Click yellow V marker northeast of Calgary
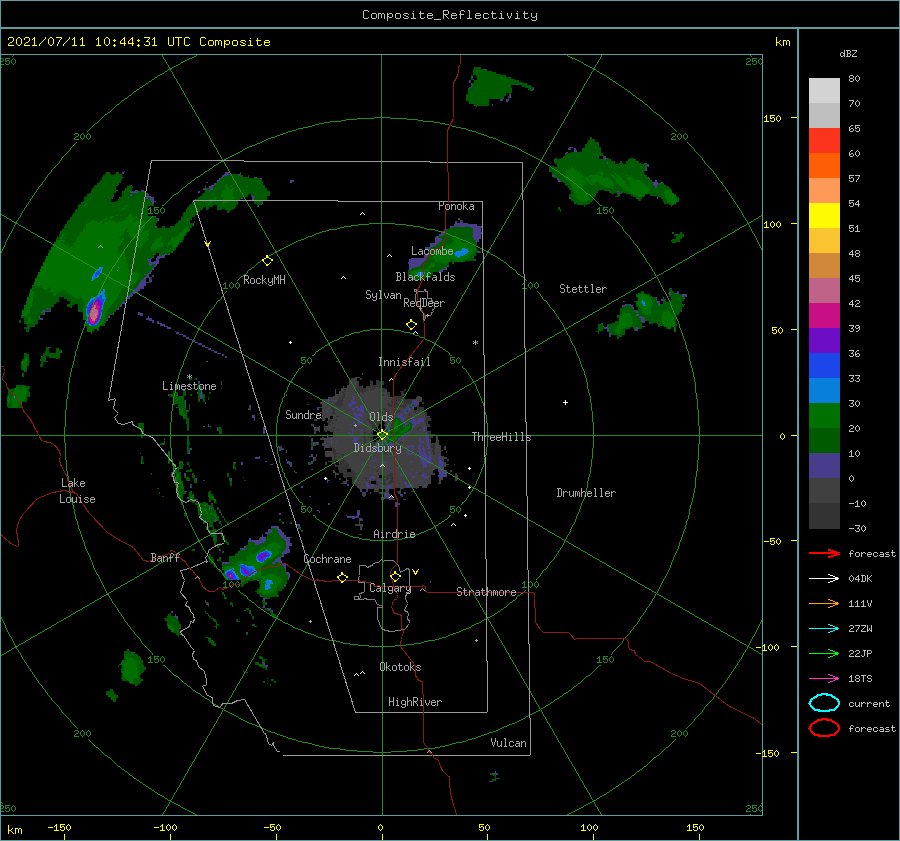Viewport: 900px width, 841px height. click(x=415, y=572)
